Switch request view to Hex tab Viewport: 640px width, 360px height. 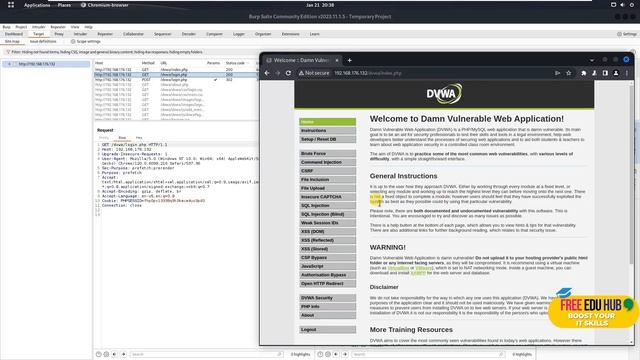(139, 138)
